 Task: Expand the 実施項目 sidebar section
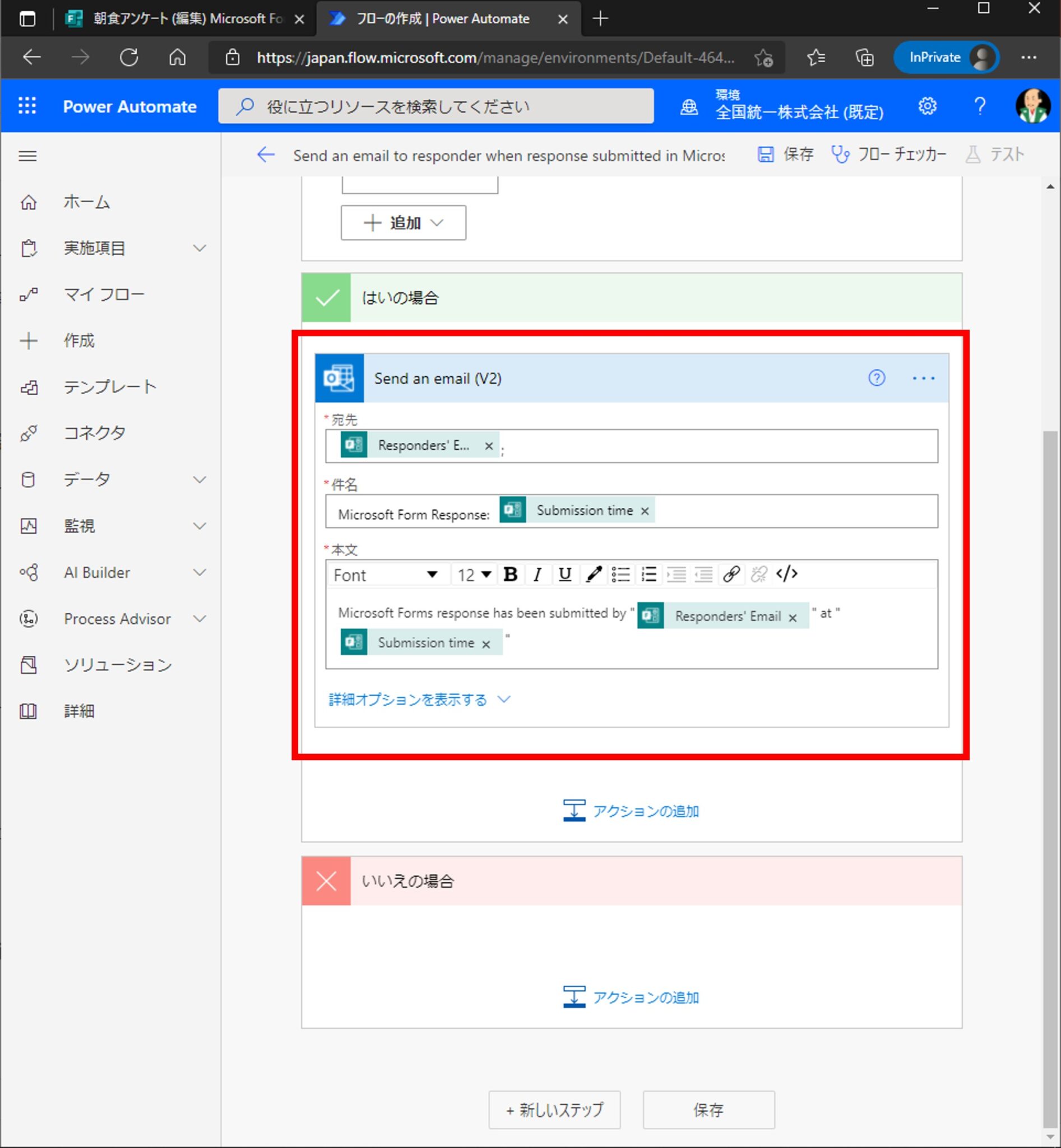pos(199,248)
